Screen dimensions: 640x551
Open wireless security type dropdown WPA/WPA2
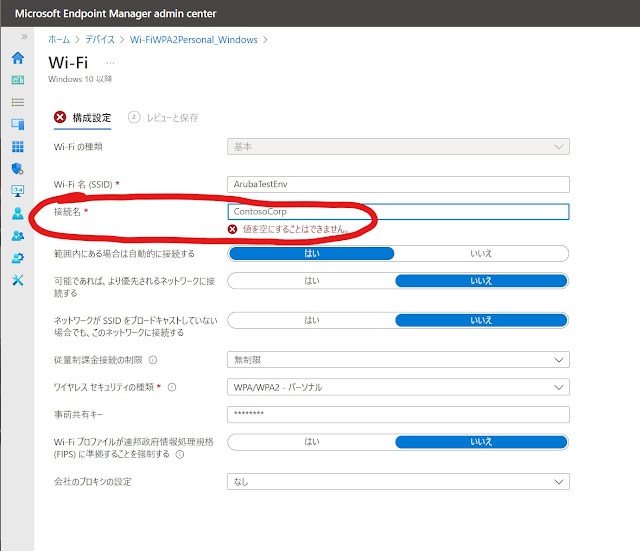pos(398,387)
